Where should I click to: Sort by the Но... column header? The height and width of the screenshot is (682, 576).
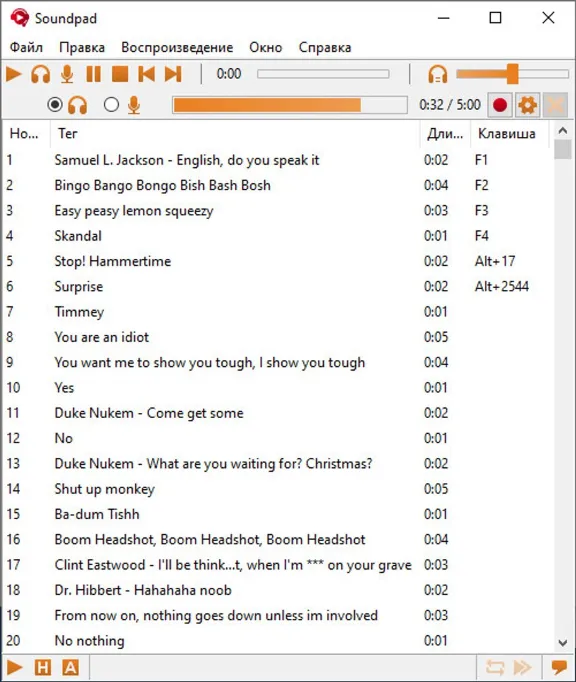24,134
